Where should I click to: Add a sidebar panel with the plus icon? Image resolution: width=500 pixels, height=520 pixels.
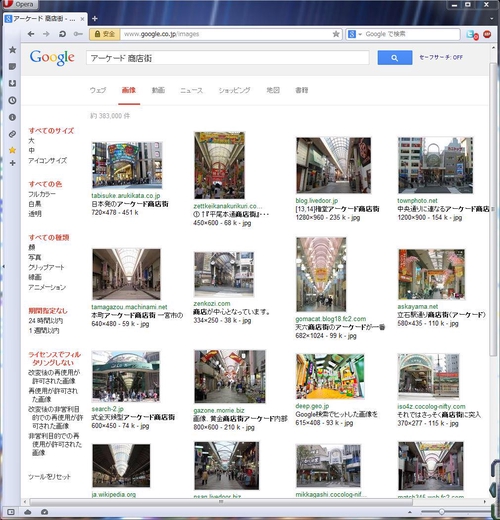click(12, 163)
